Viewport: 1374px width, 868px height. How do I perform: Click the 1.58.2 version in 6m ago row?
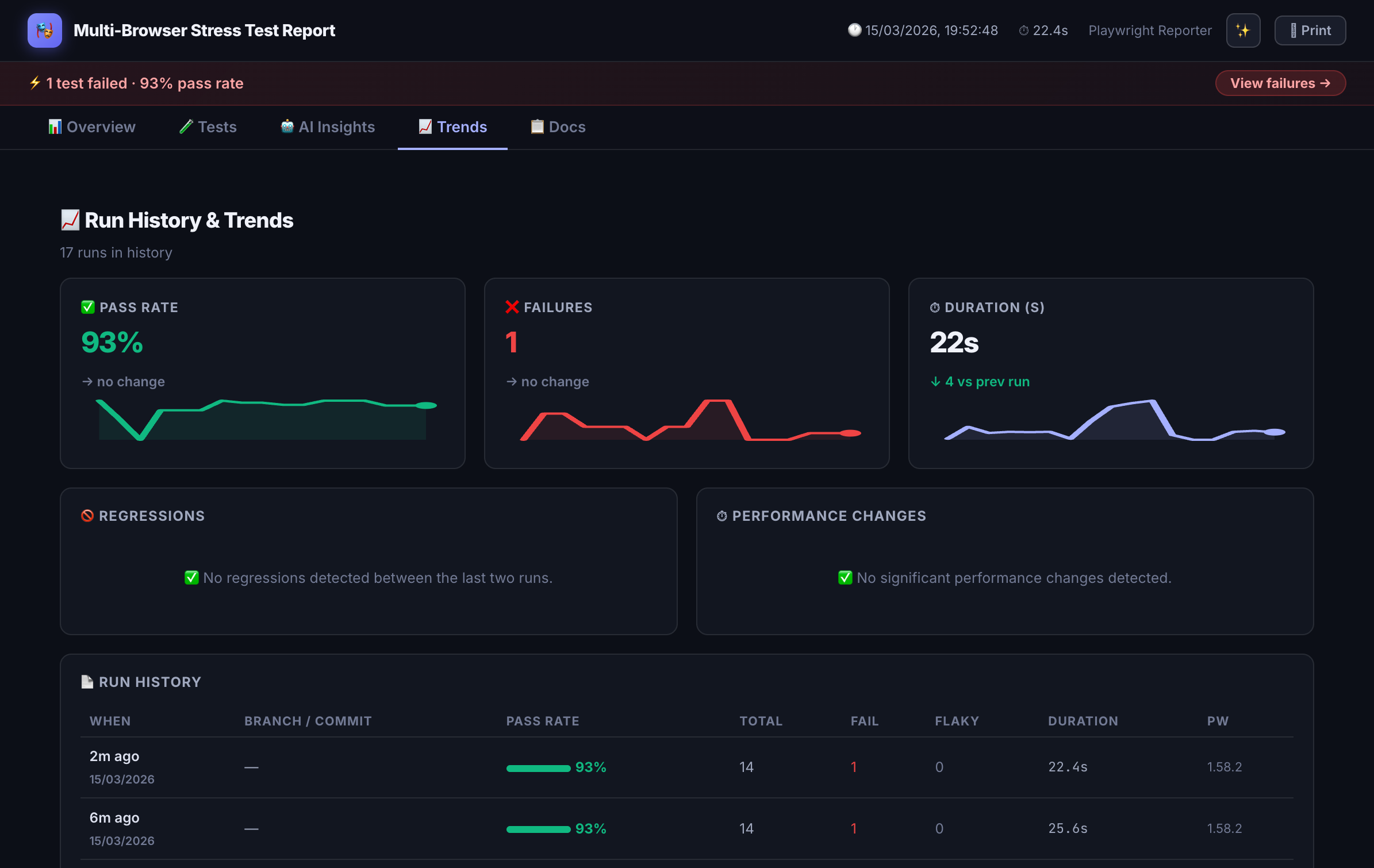coord(1225,828)
